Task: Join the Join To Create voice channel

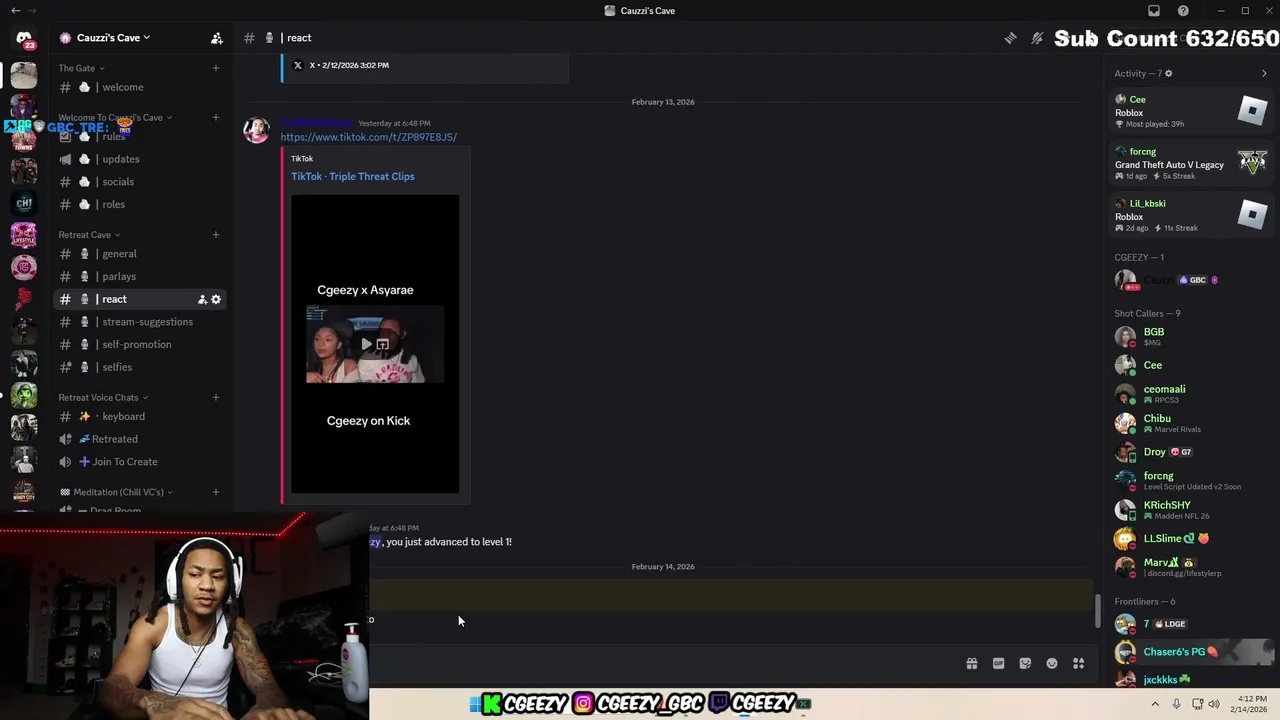Action: pos(140,462)
